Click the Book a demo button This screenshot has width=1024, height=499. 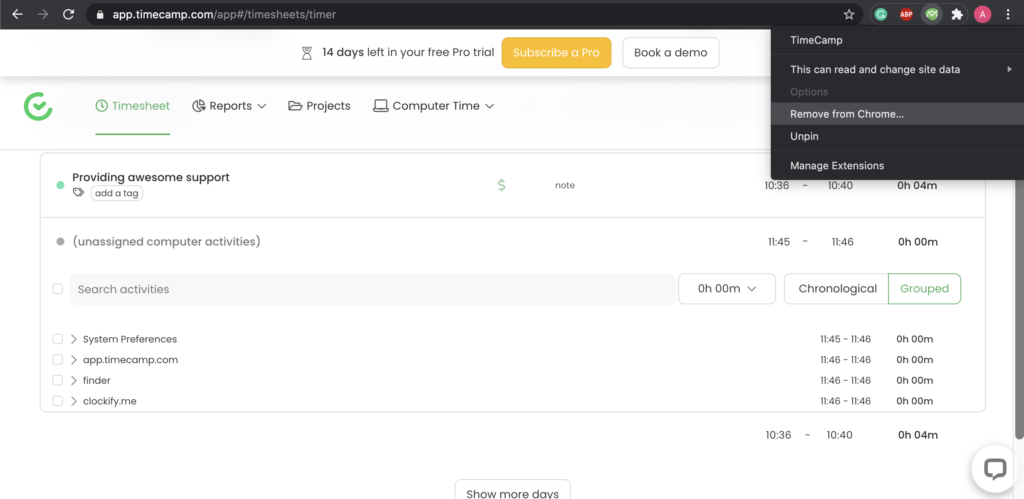[670, 53]
